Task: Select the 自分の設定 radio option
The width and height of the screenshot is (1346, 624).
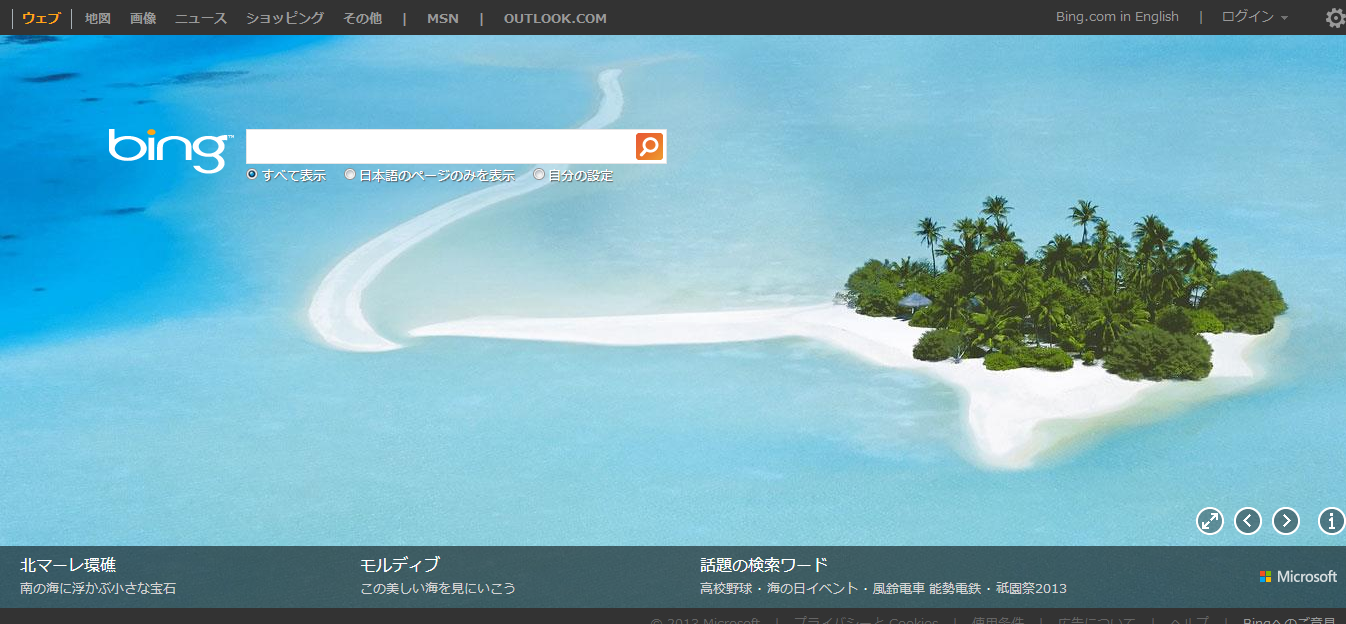Action: click(540, 175)
